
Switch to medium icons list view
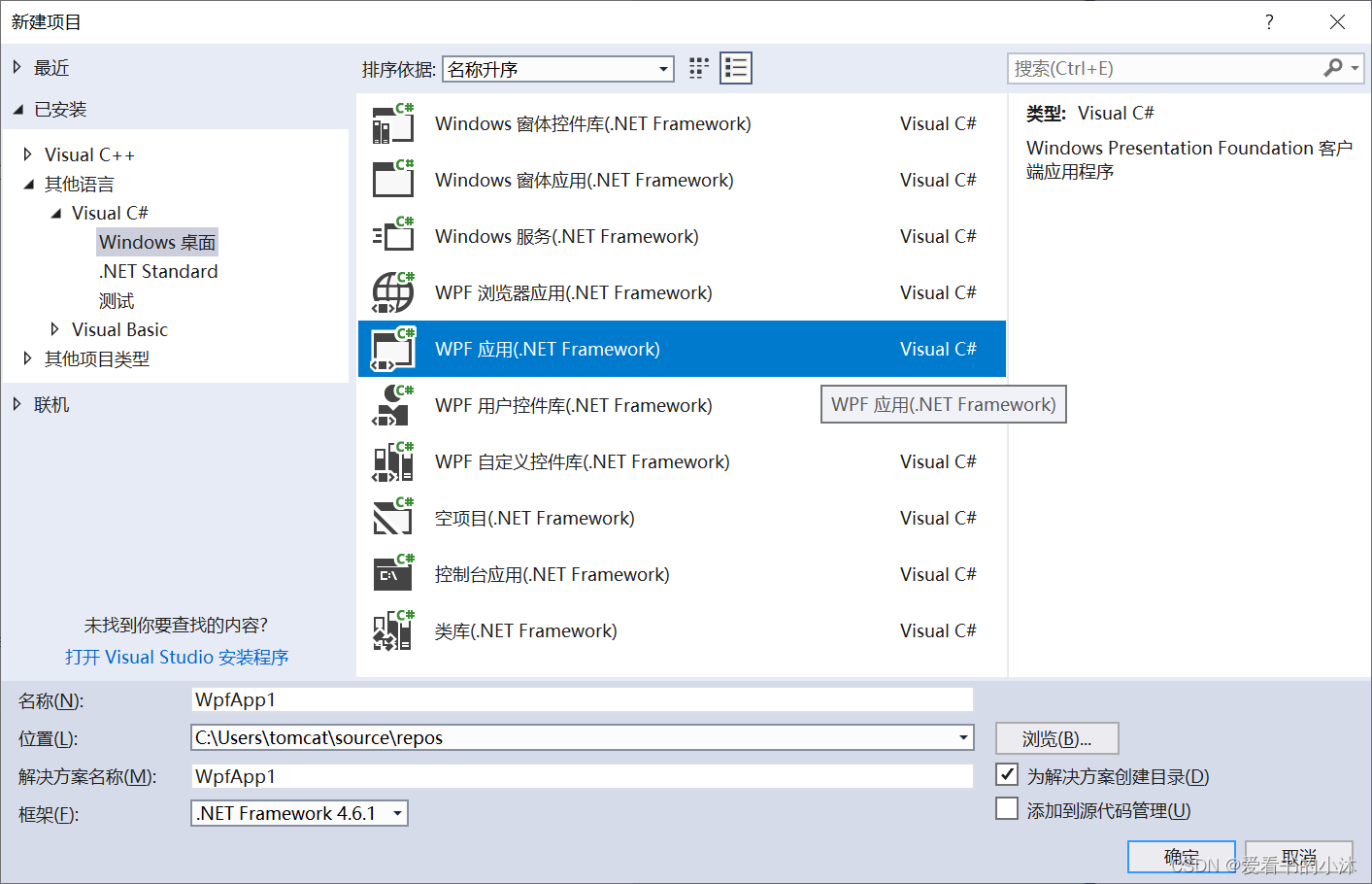[x=736, y=68]
